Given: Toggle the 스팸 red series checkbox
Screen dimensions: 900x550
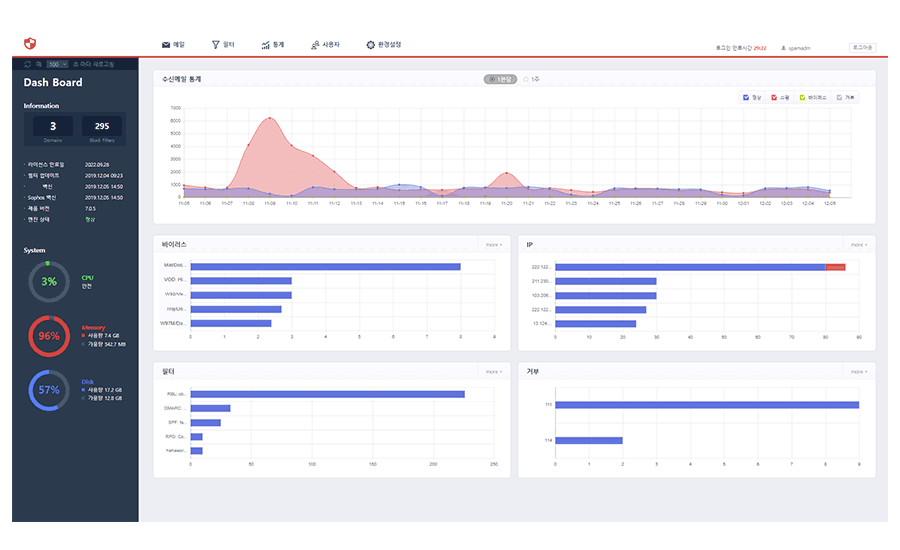Looking at the screenshot, I should pos(774,98).
